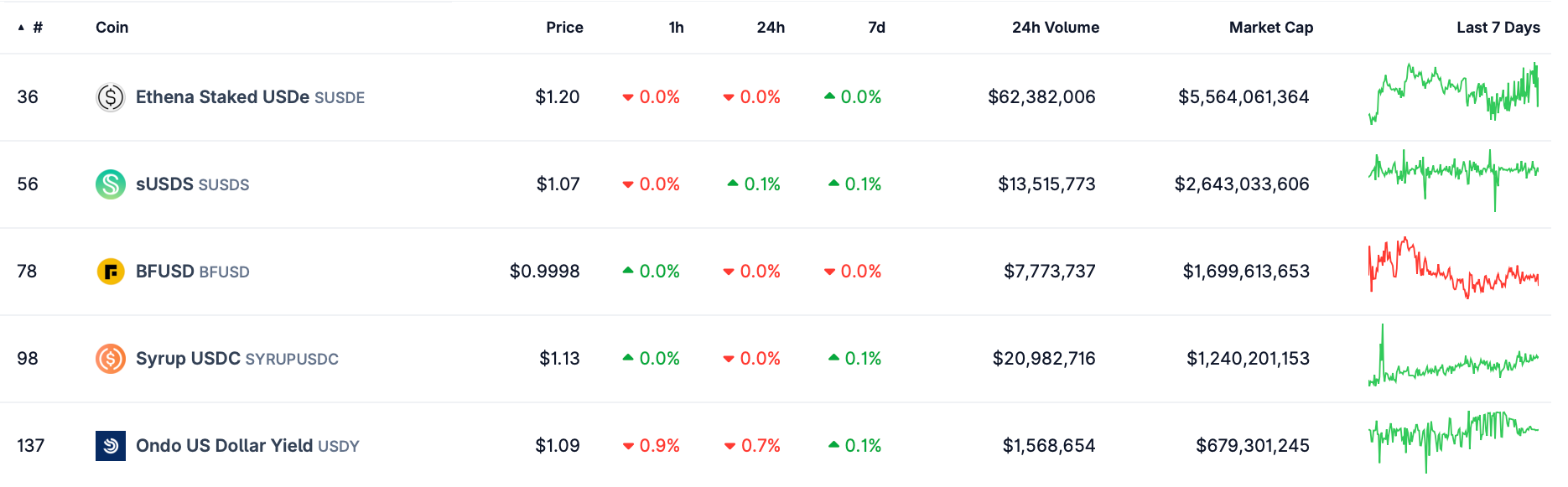
Task: View BFUSD red 7-day sparkline chart
Action: (x=1453, y=268)
